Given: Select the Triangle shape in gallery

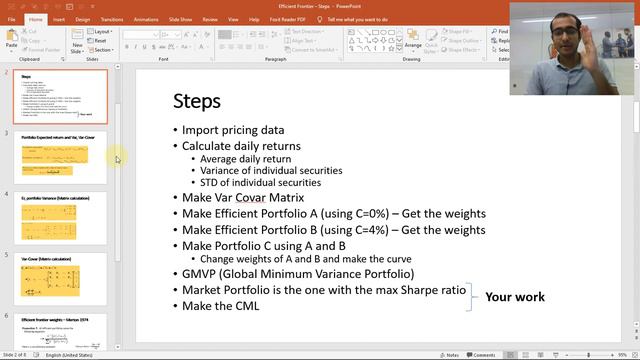Looking at the screenshot, I should pos(351,40).
